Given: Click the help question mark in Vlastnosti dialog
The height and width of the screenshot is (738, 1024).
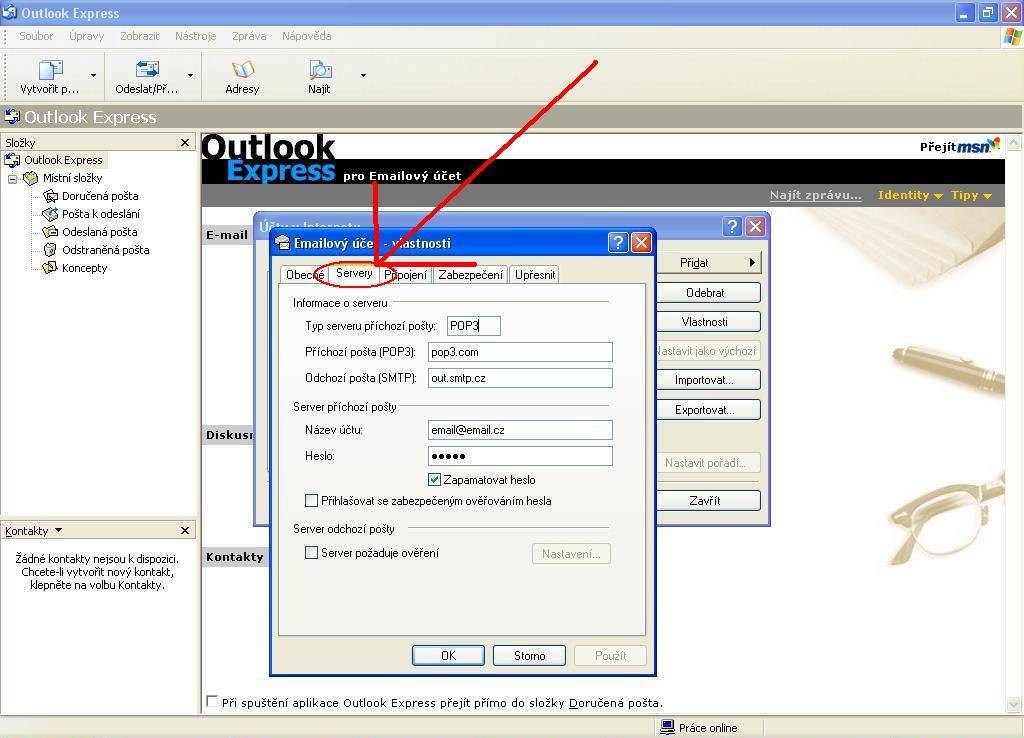Looking at the screenshot, I should click(618, 243).
